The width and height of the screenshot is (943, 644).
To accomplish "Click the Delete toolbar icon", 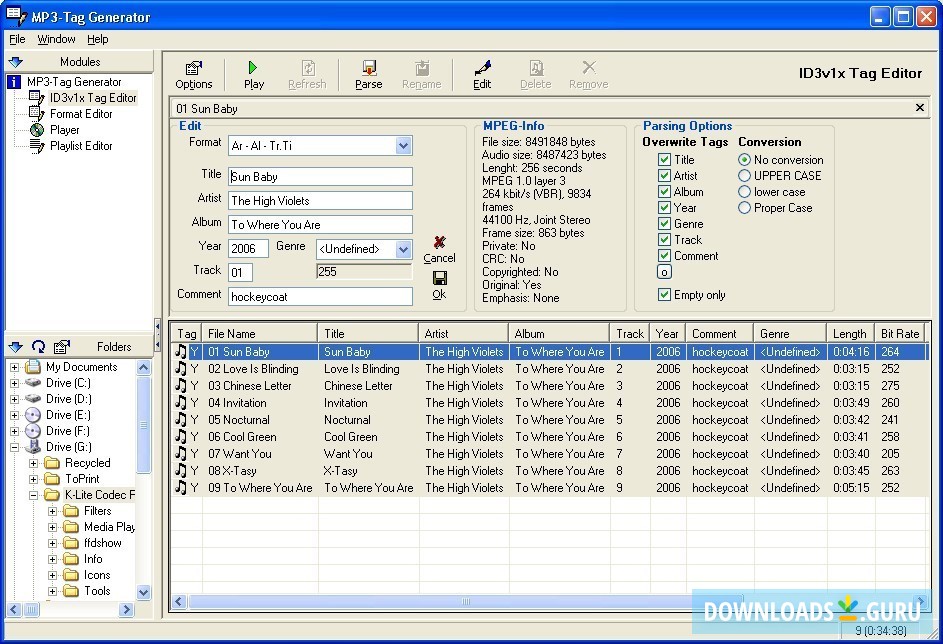I will [x=535, y=72].
